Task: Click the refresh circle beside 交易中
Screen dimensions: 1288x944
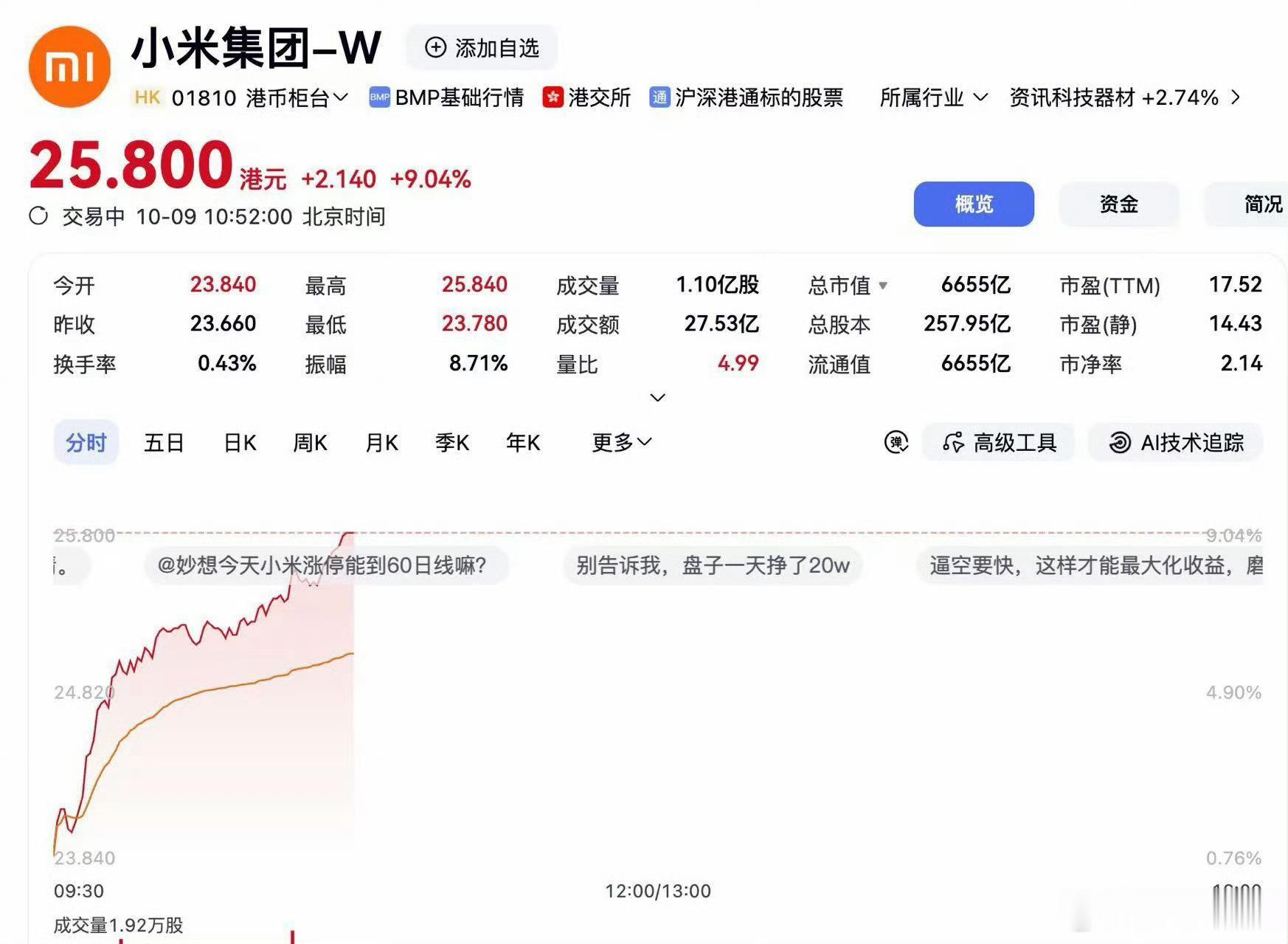Action: pos(38,216)
